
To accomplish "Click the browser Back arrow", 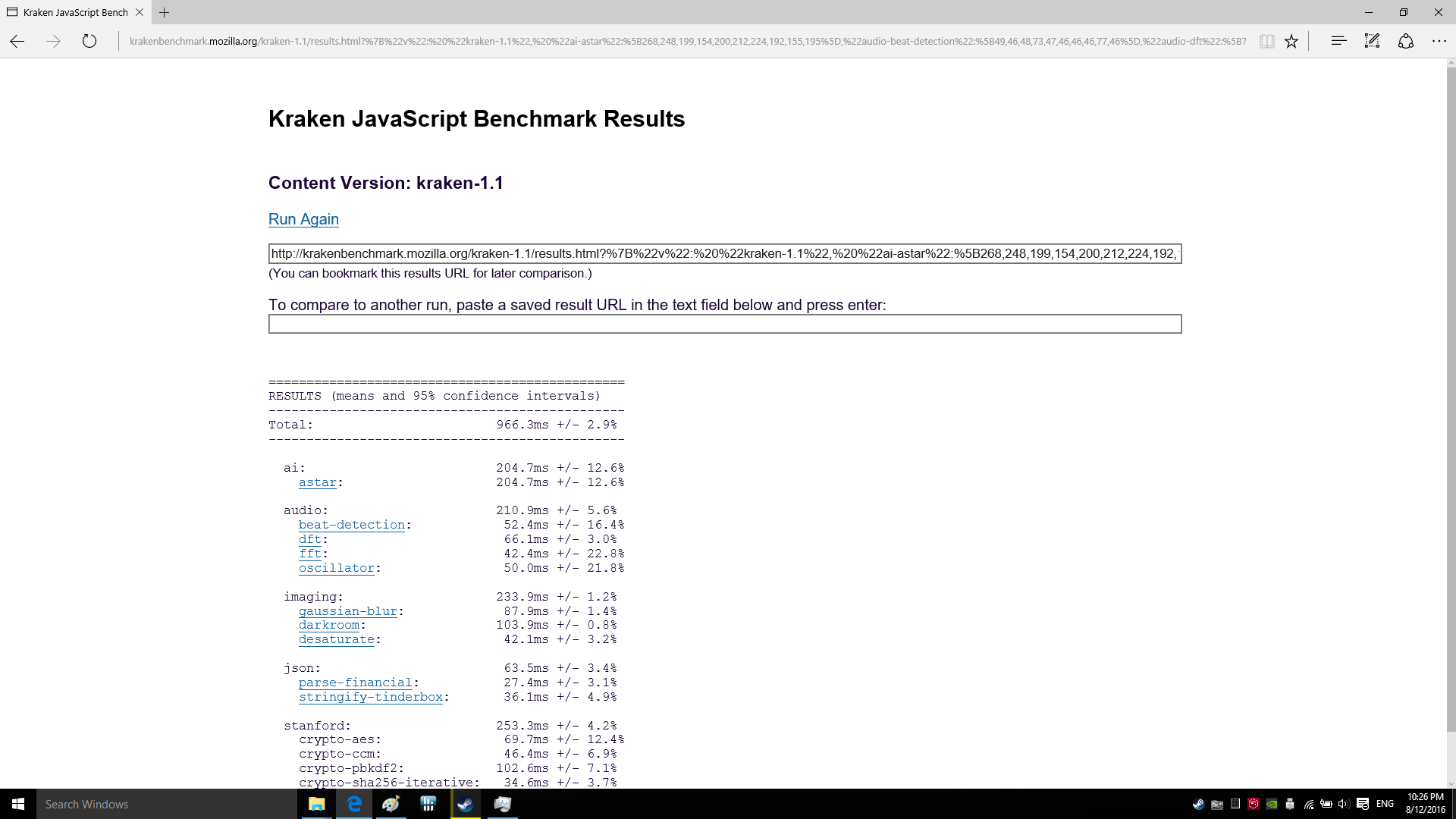I will [17, 42].
